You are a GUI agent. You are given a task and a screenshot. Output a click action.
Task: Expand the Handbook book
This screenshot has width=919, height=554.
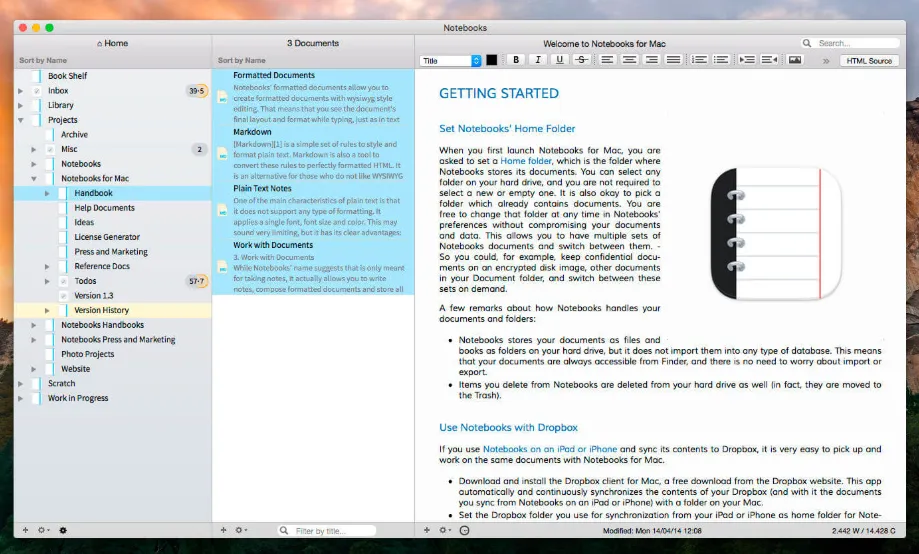(x=47, y=193)
